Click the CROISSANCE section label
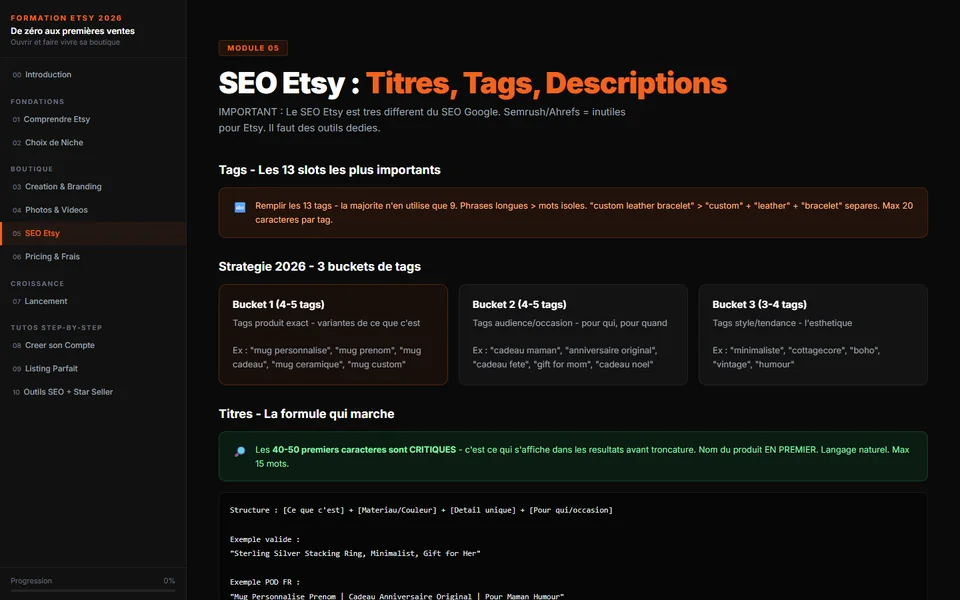 pos(37,283)
